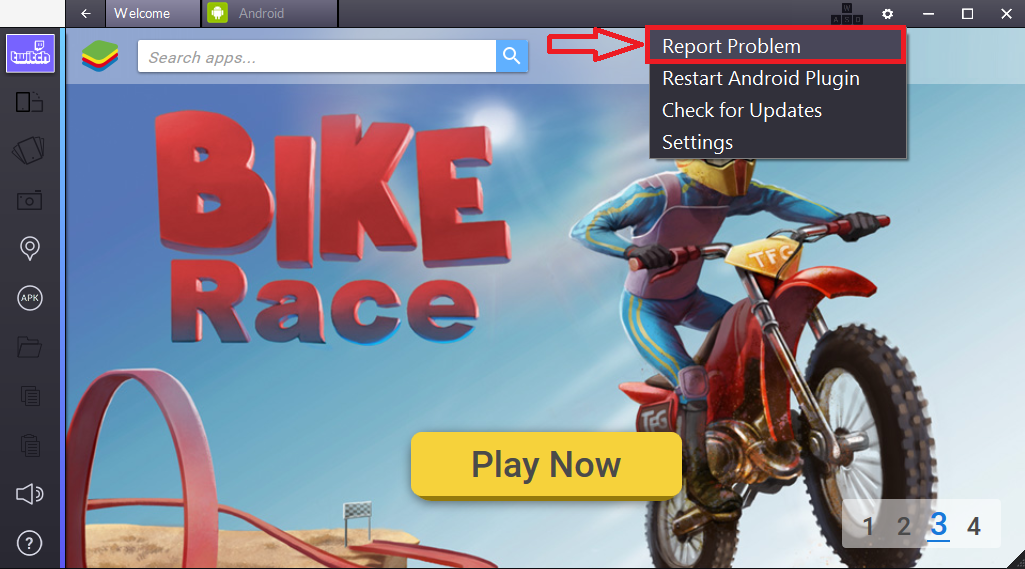This screenshot has height=569, width=1025.
Task: Click the paste clipboard sidebar icon
Action: 30,445
